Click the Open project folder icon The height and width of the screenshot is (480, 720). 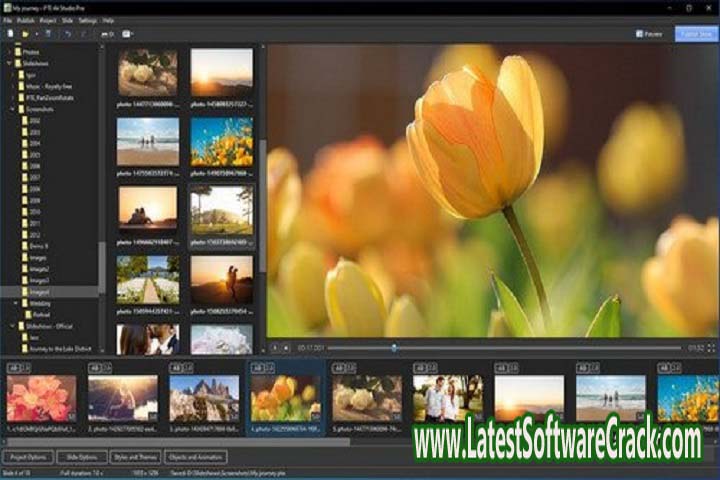[x=24, y=34]
